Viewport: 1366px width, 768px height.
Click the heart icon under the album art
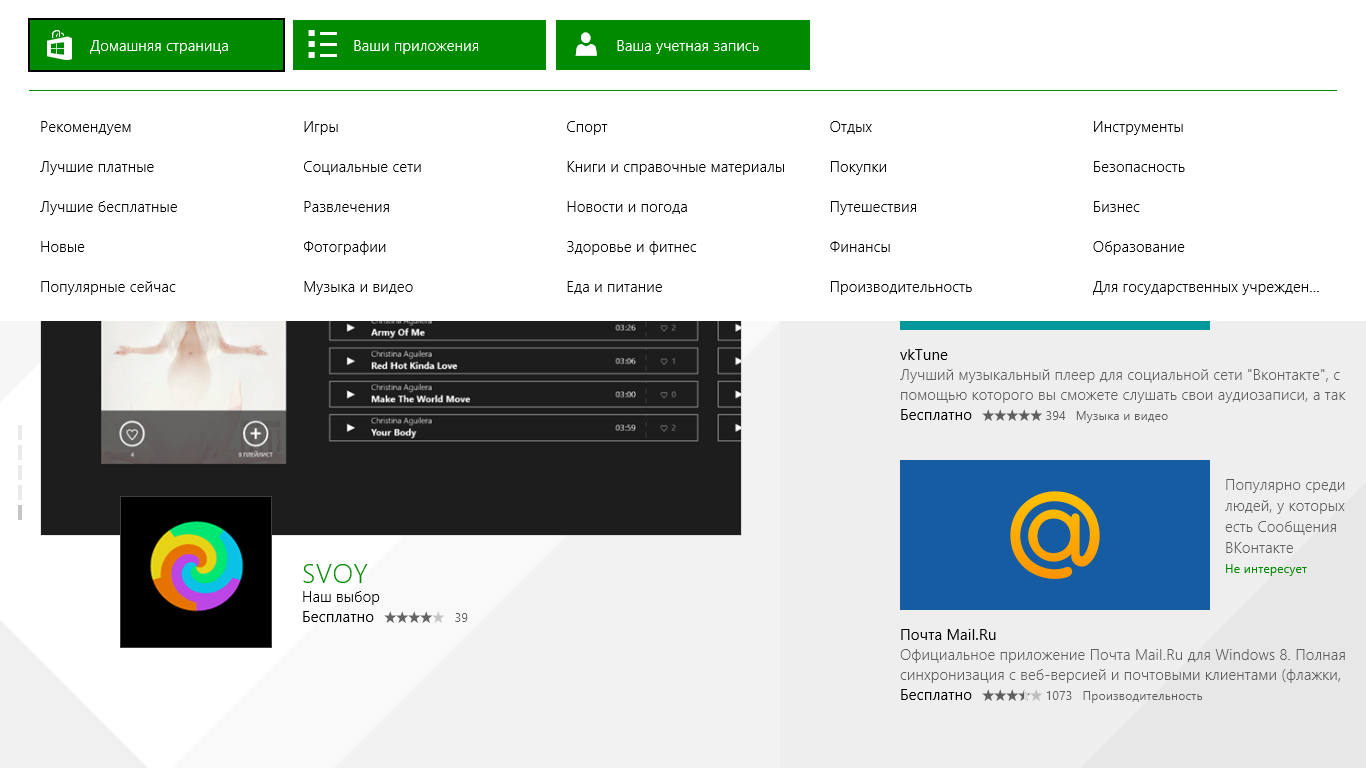132,434
